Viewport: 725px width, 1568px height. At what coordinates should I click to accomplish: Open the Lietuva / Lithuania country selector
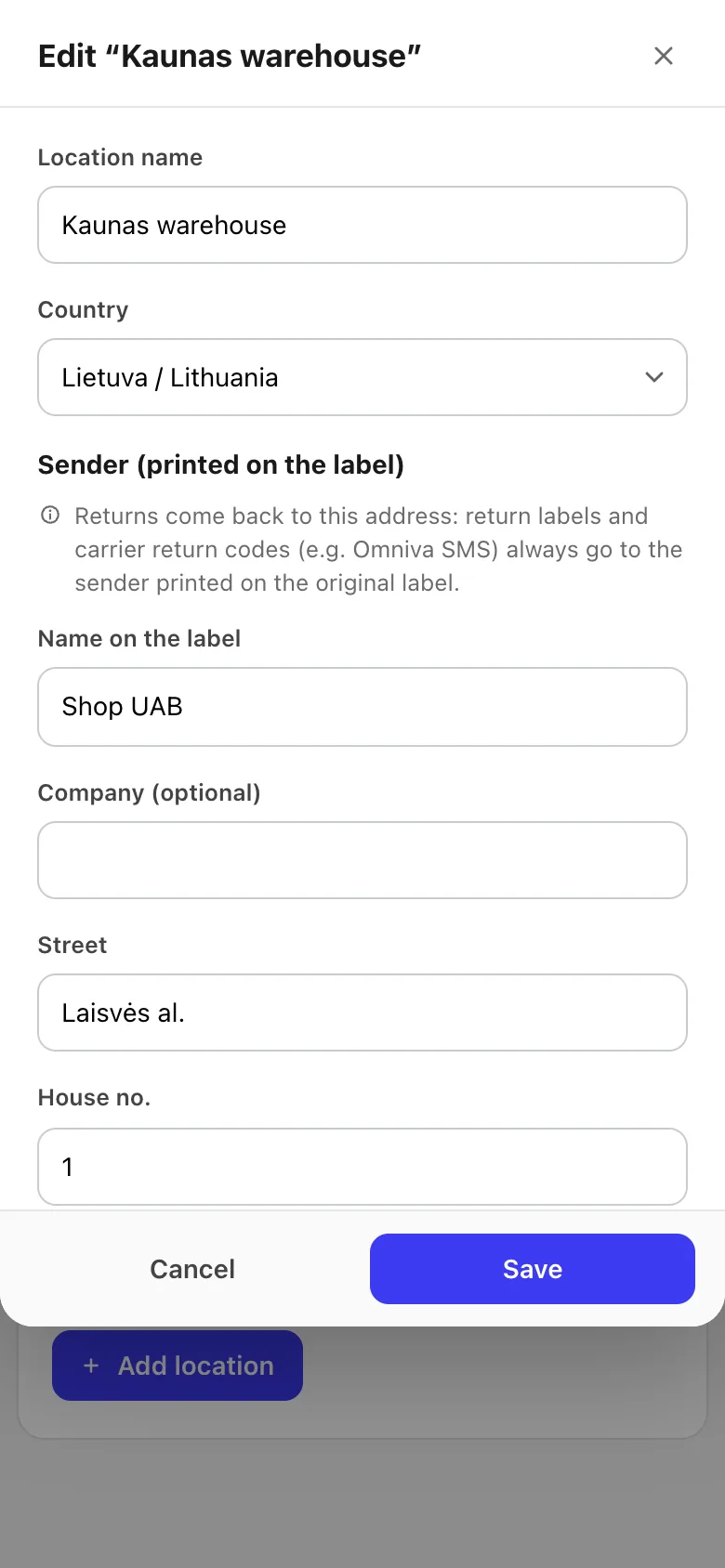click(362, 377)
